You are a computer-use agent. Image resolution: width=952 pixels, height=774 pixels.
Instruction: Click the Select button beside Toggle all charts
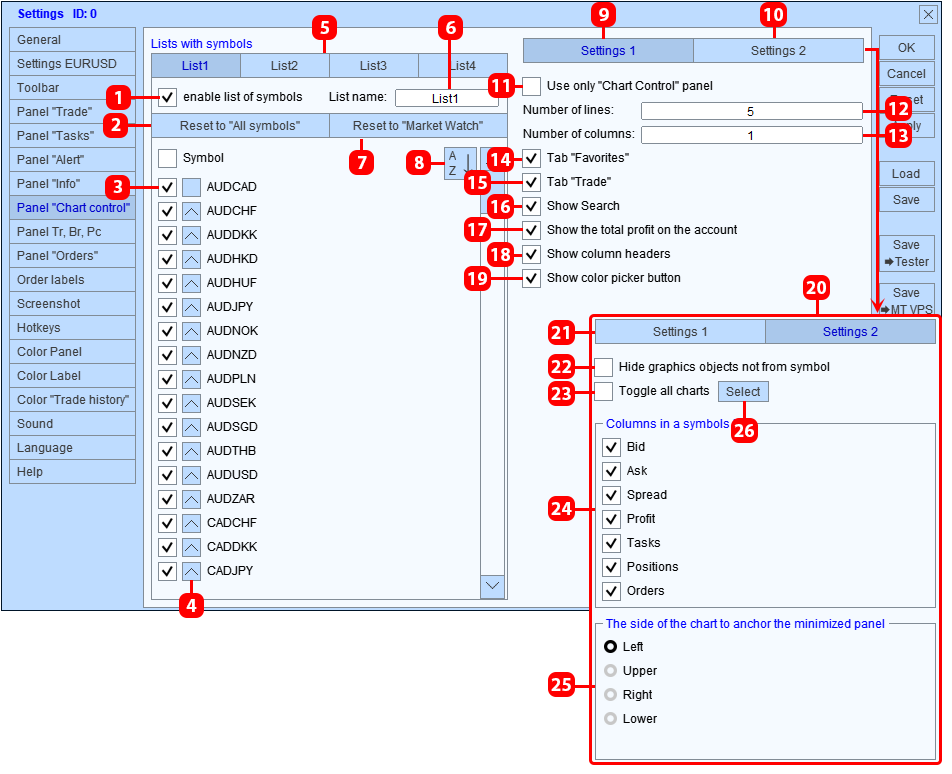coord(743,392)
